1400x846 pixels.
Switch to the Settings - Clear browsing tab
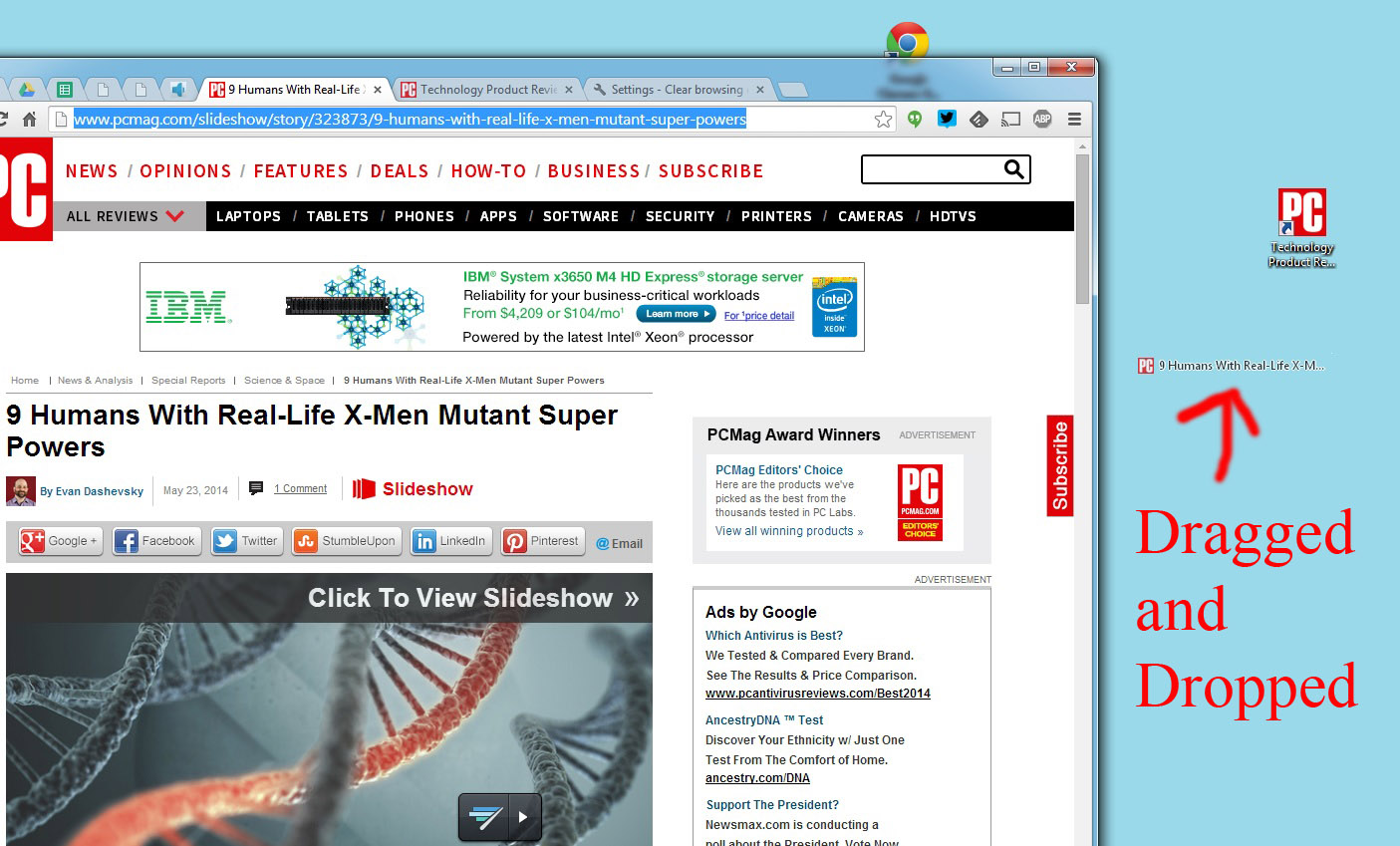coord(678,90)
